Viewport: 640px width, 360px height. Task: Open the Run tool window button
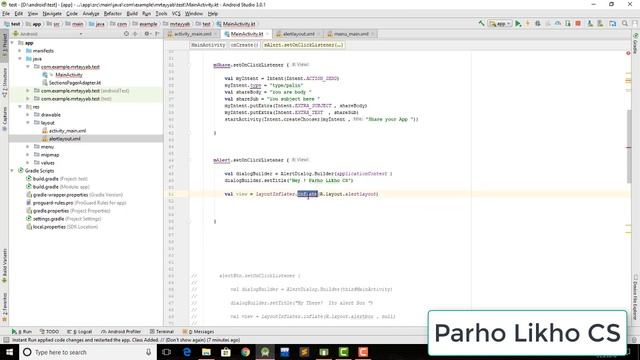(x=22, y=331)
